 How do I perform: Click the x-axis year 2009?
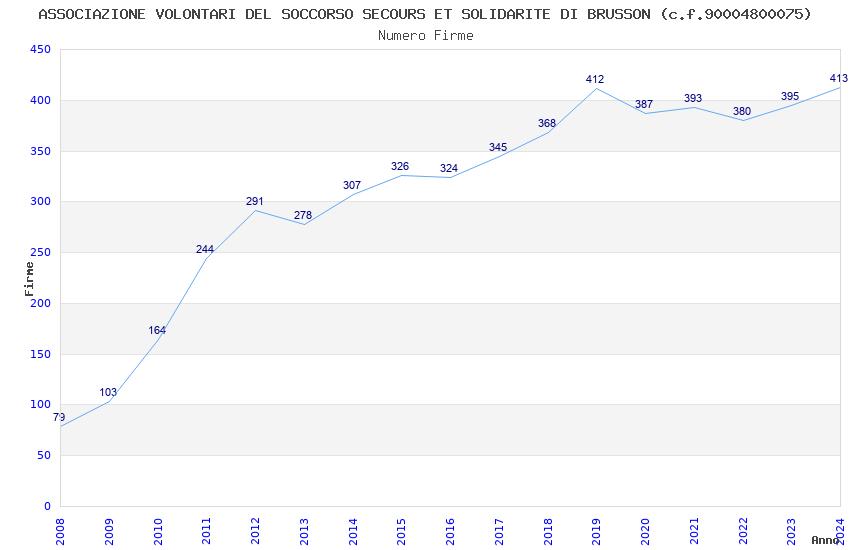[x=108, y=531]
